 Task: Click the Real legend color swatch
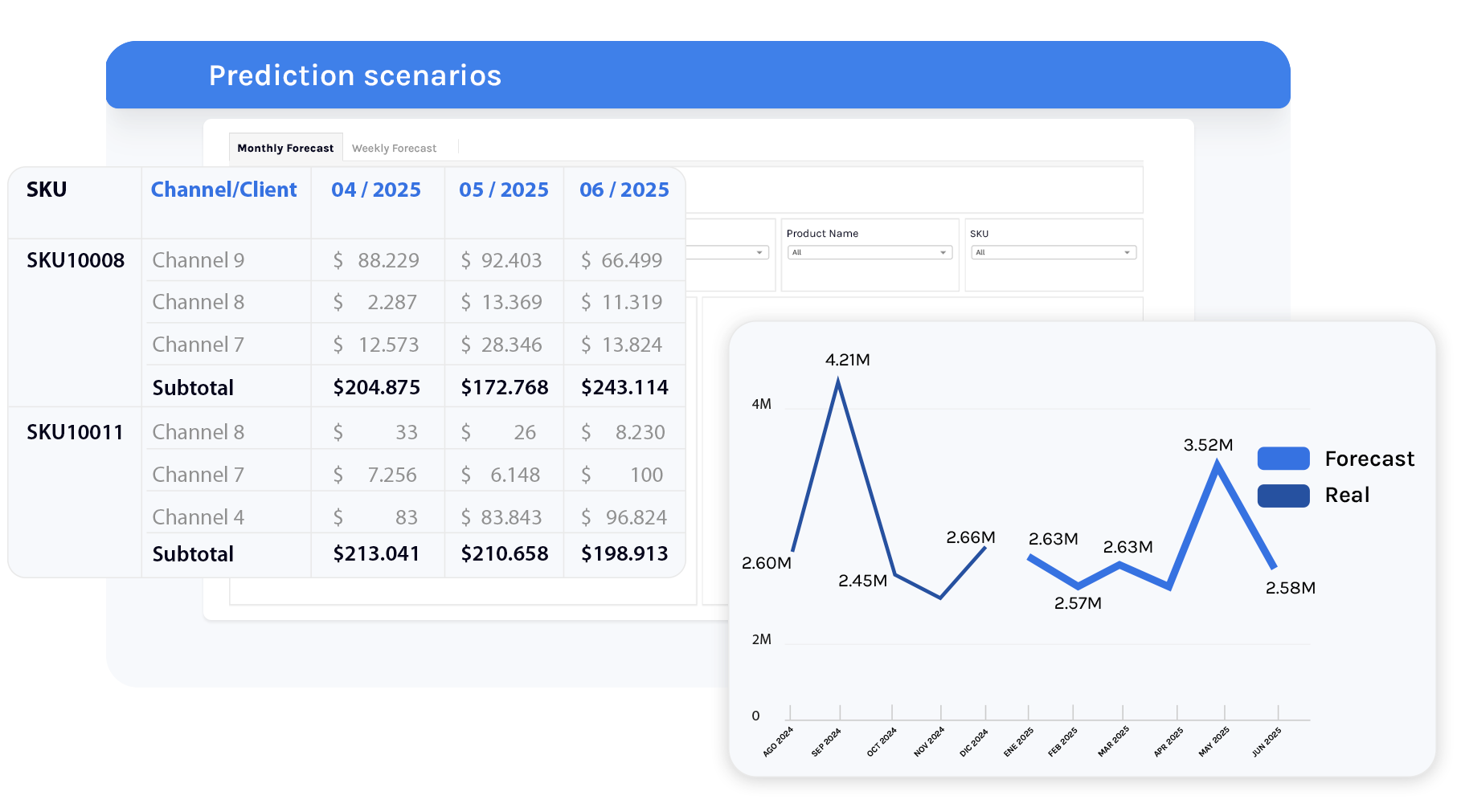tap(1283, 496)
